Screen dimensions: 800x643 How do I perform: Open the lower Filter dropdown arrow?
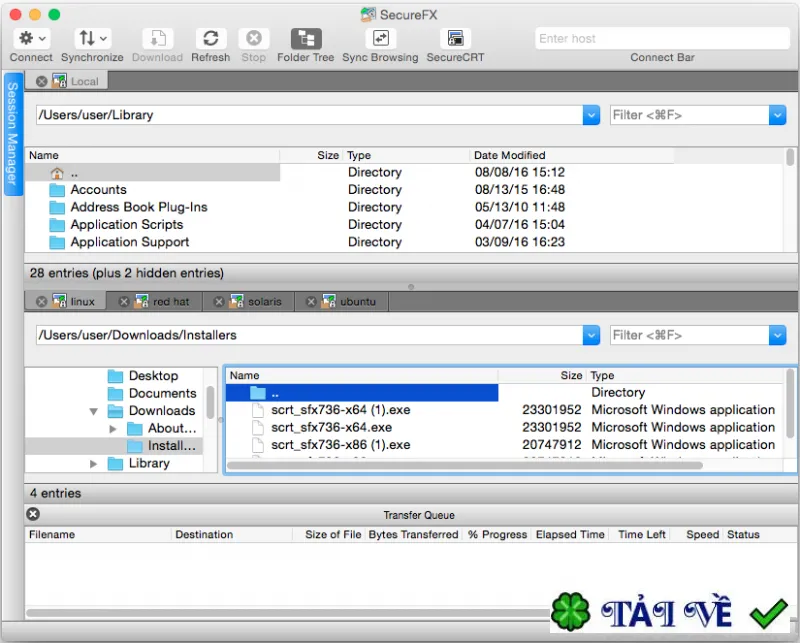click(777, 335)
